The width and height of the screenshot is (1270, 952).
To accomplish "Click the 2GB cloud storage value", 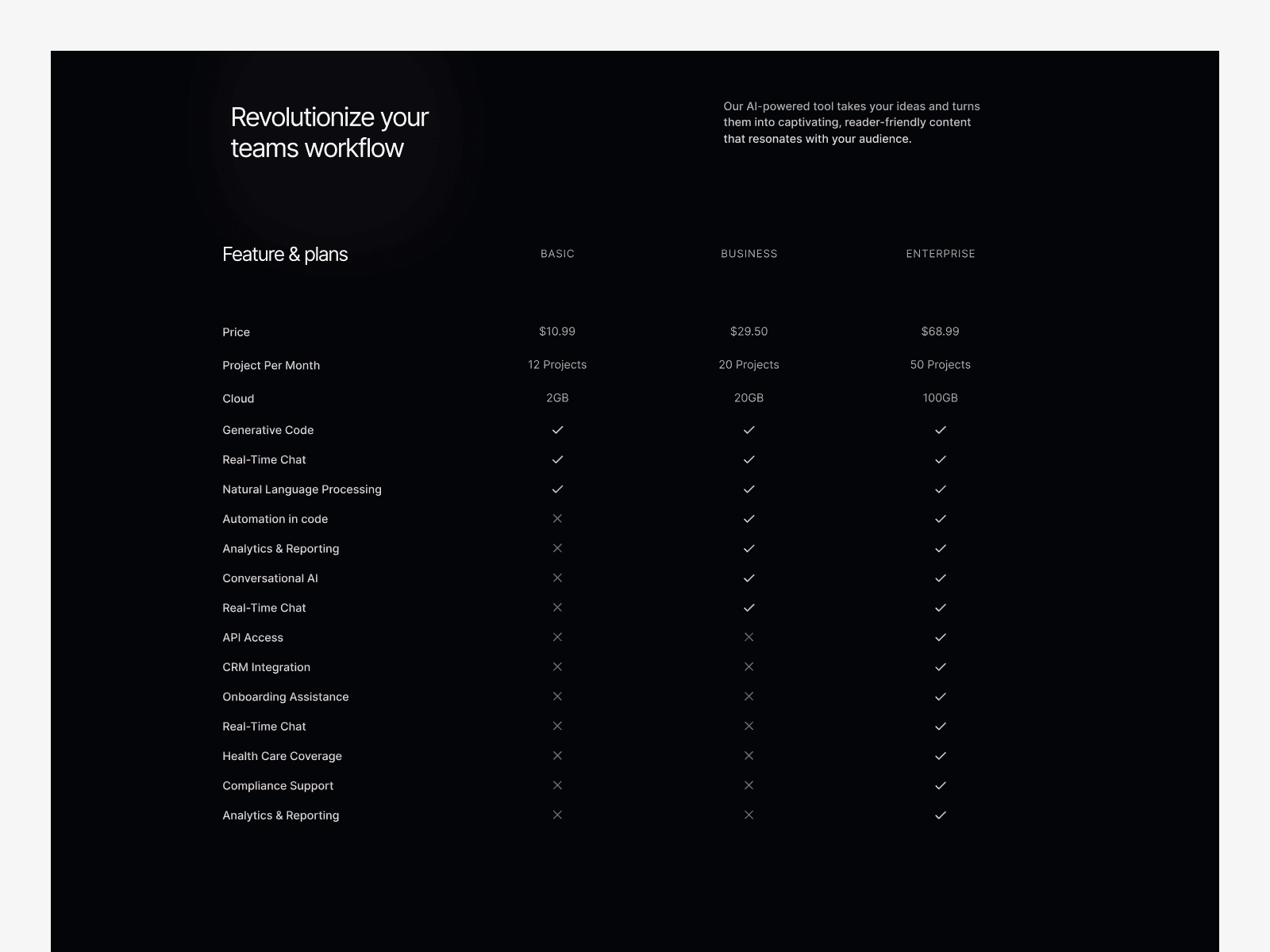I will point(557,398).
